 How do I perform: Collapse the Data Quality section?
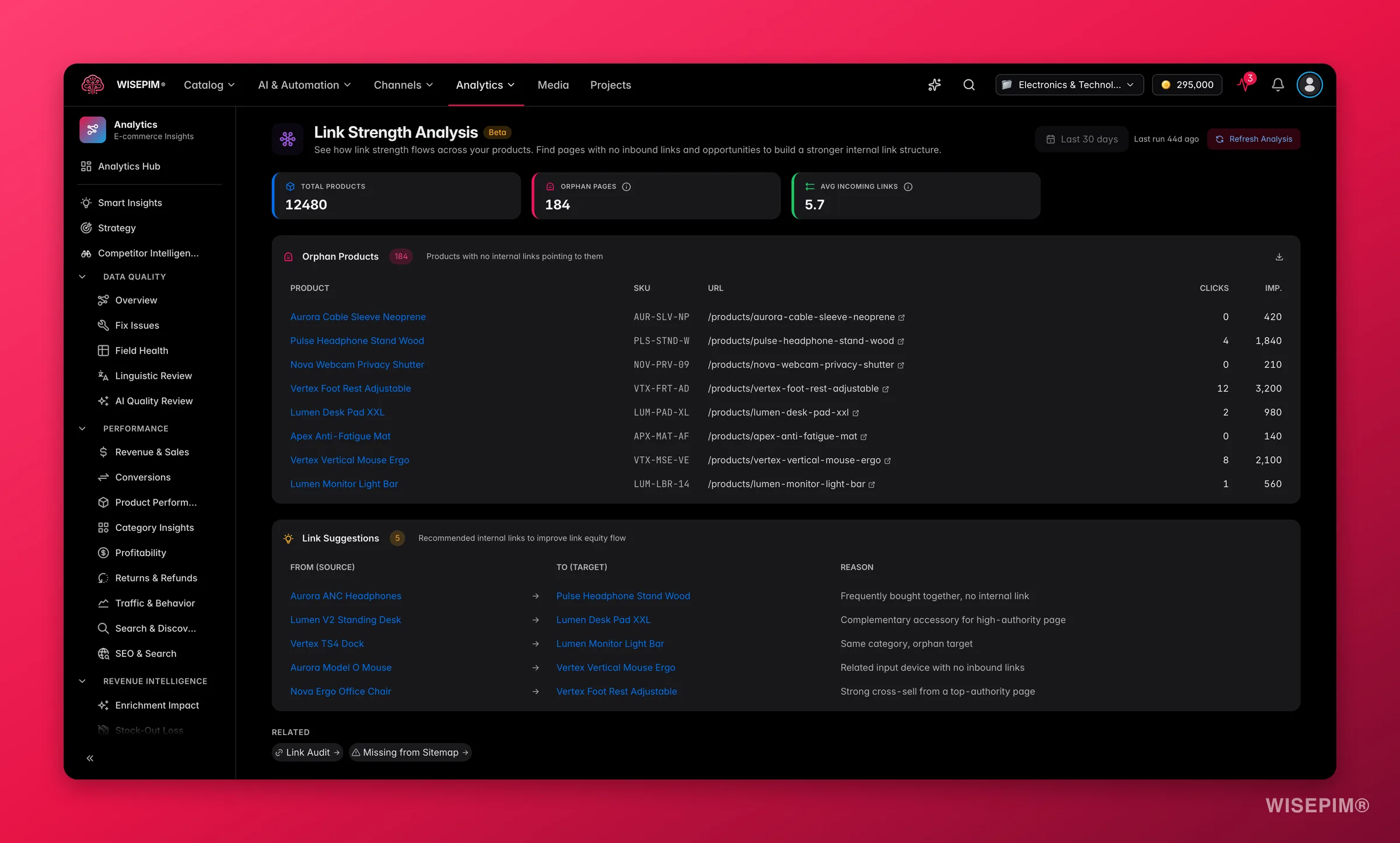tap(82, 277)
